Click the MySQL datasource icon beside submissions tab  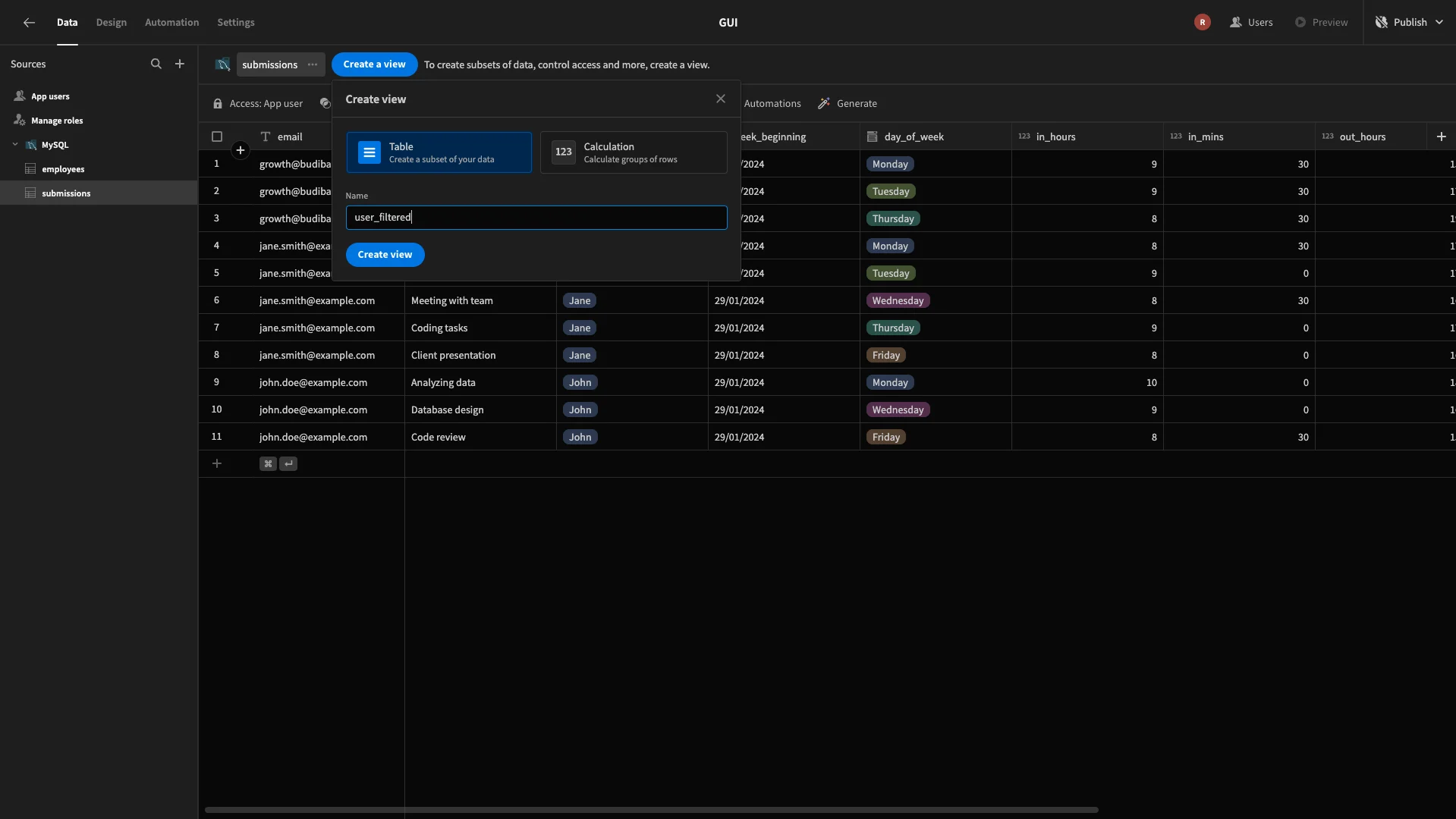(222, 64)
